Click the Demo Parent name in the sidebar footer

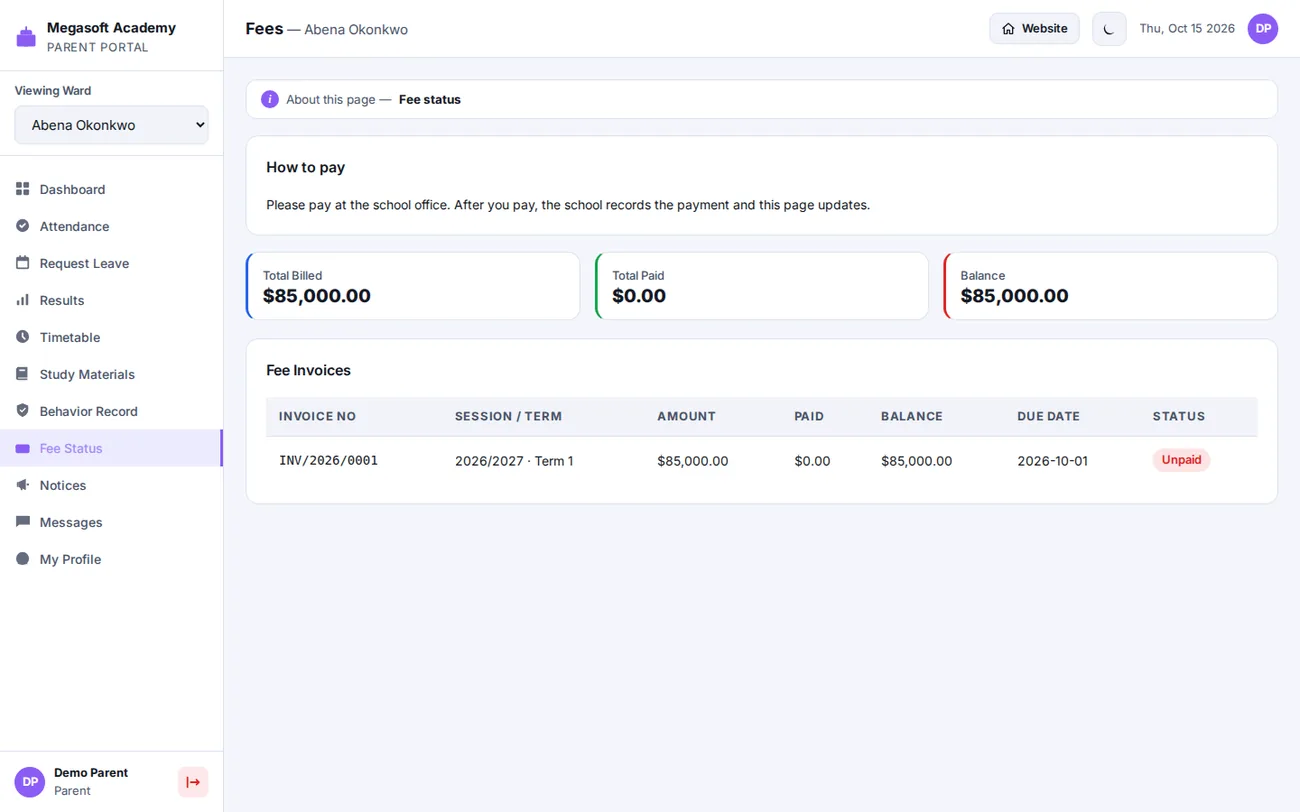click(91, 773)
